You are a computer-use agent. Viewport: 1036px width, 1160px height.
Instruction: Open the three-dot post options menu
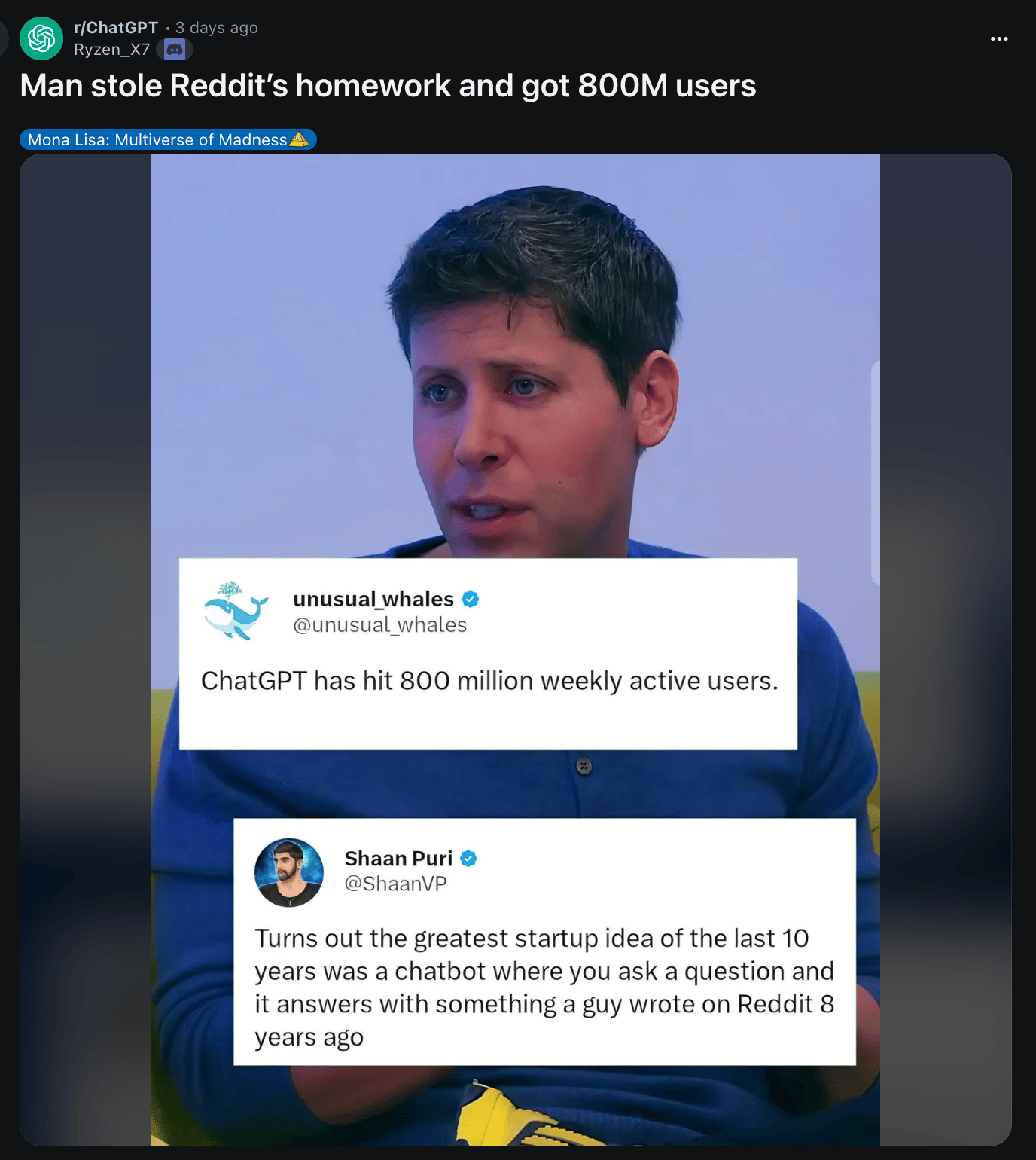(999, 38)
